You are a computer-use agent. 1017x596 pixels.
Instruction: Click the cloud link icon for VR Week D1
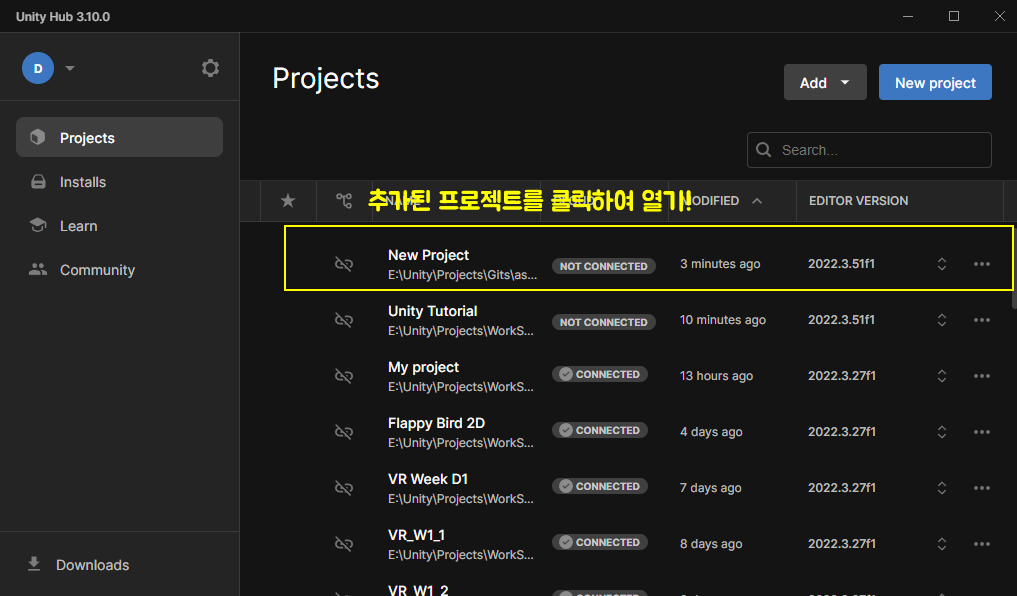(344, 488)
